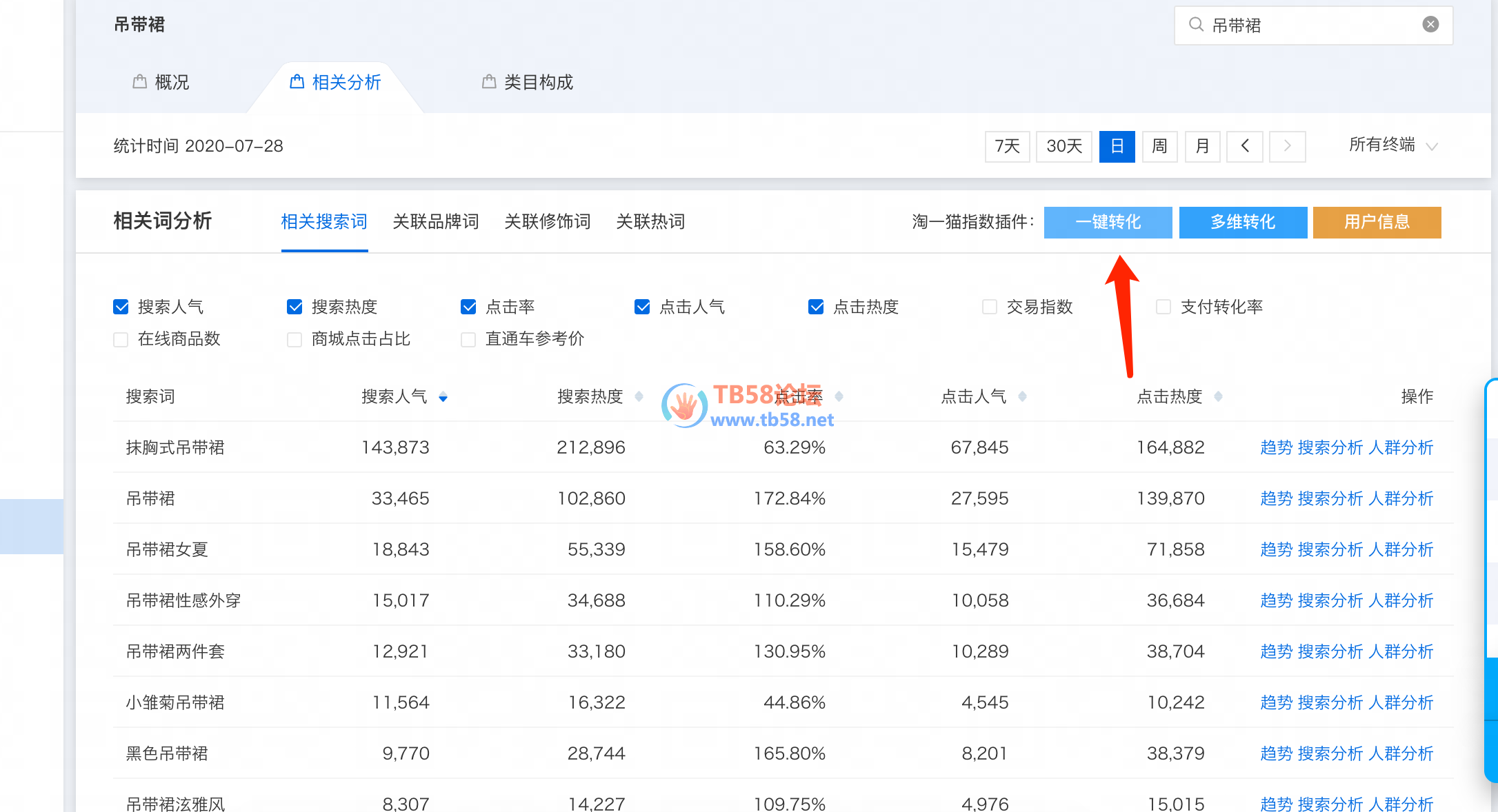Open 趋势 for 吊带裙 row
The height and width of the screenshot is (812, 1498).
pos(1276,498)
